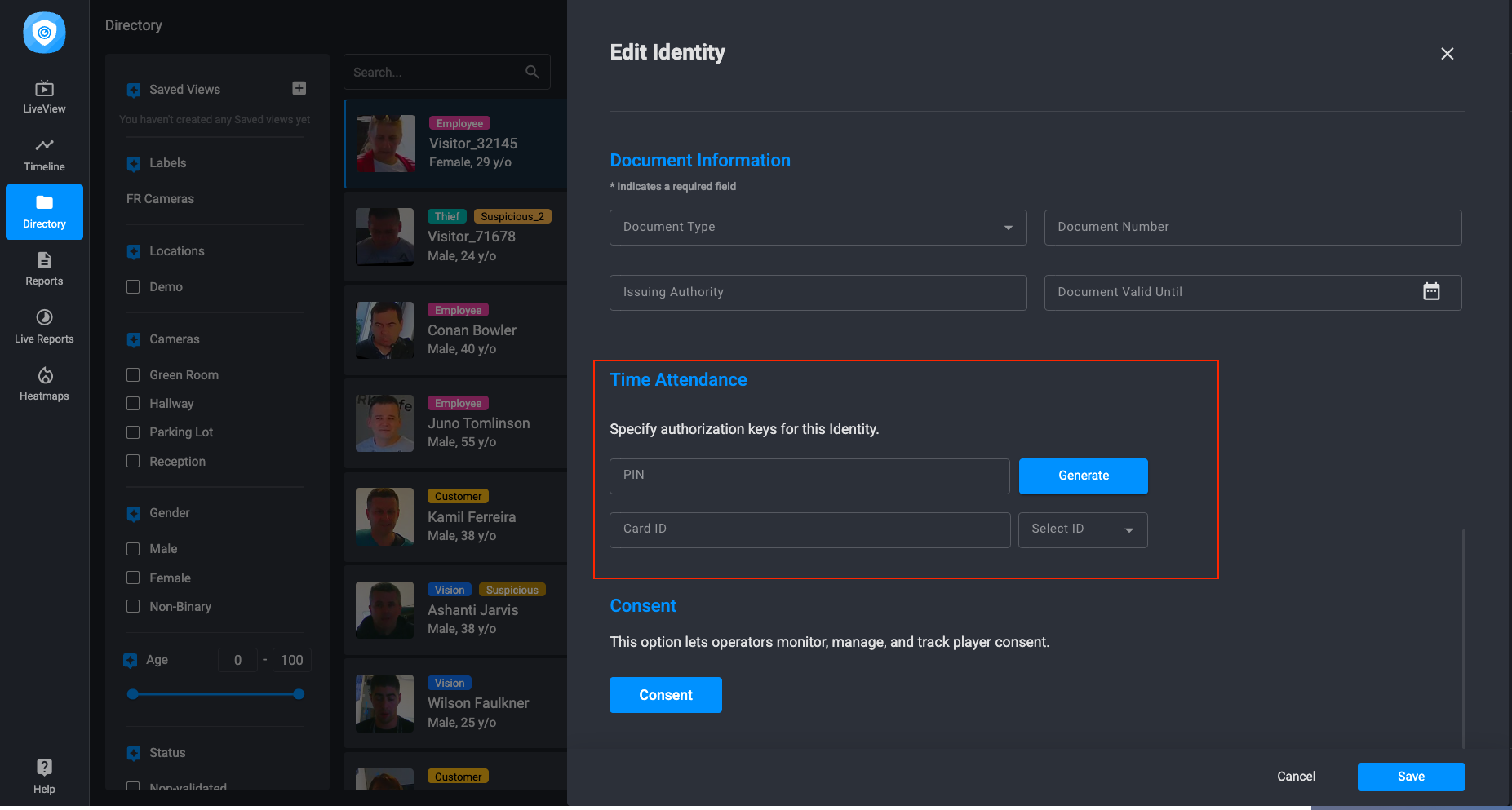1512x810 pixels.
Task: Open the Select ID dropdown
Action: [x=1083, y=529]
